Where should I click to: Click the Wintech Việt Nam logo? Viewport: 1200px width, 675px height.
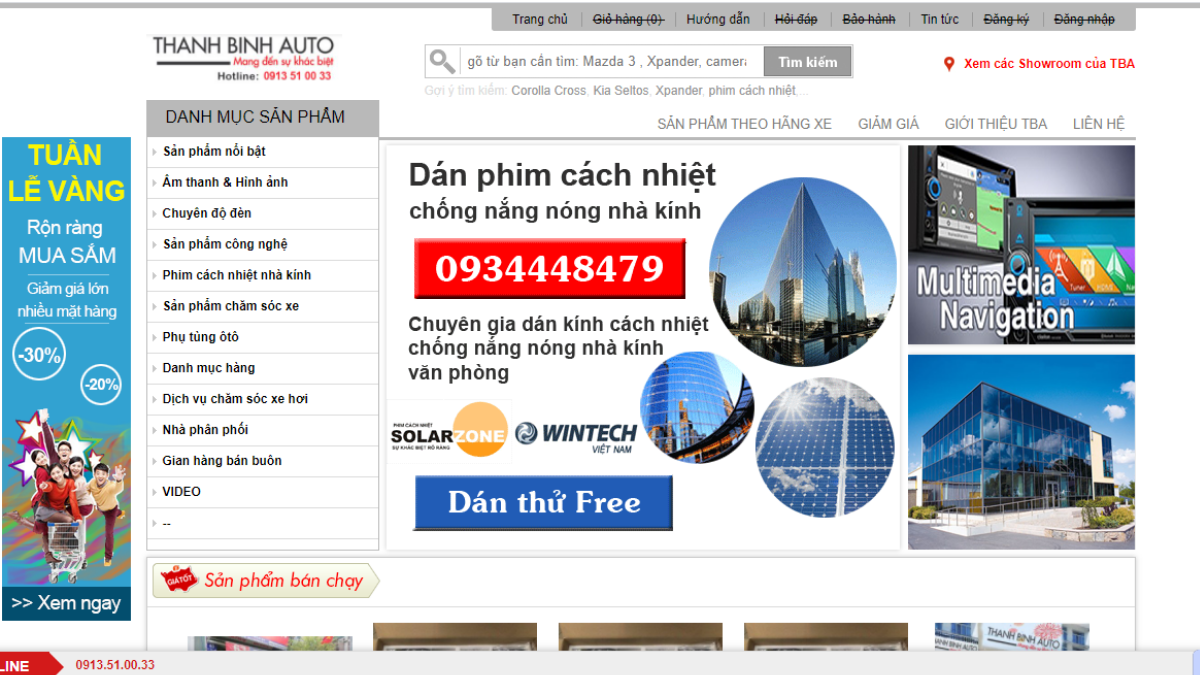pyautogui.click(x=576, y=435)
